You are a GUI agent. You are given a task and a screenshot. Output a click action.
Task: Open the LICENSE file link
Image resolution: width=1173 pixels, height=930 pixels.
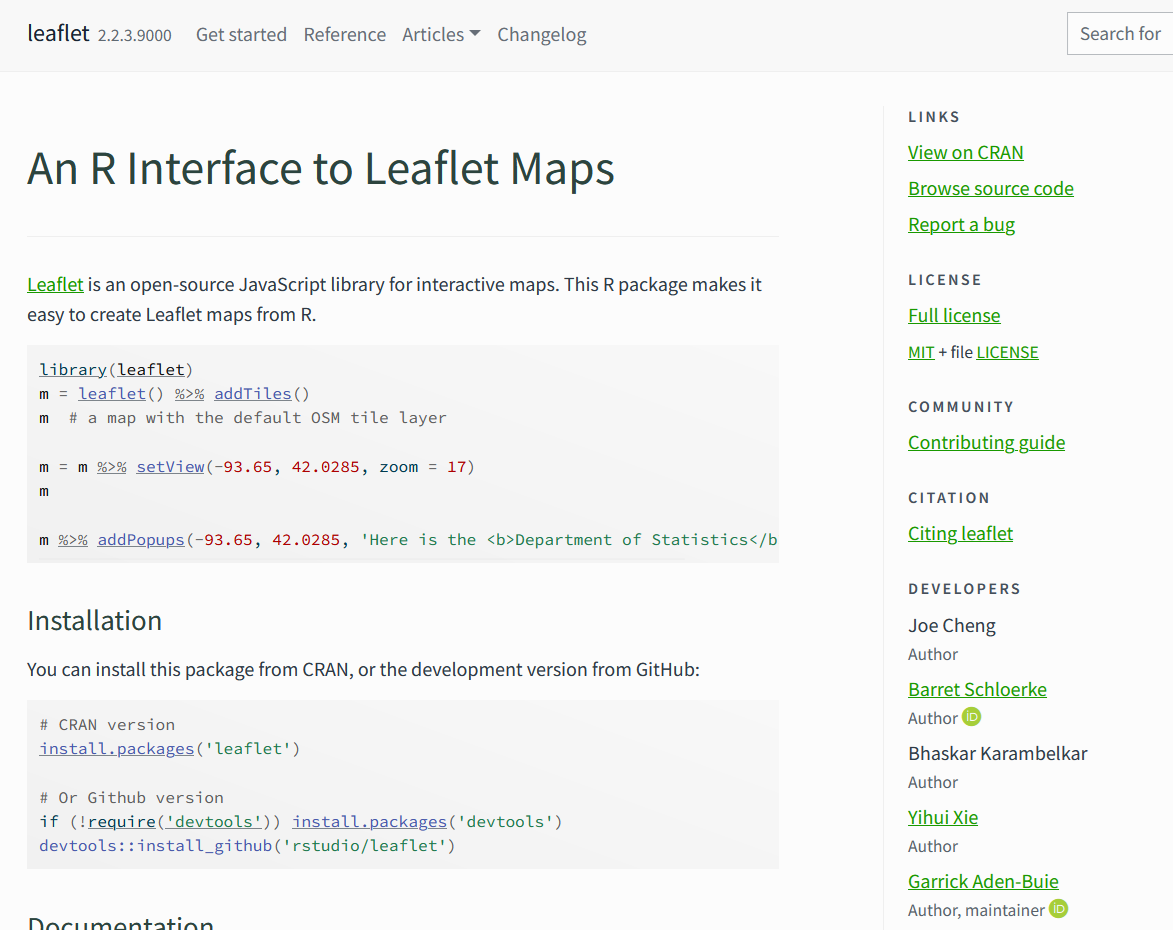tap(1007, 352)
